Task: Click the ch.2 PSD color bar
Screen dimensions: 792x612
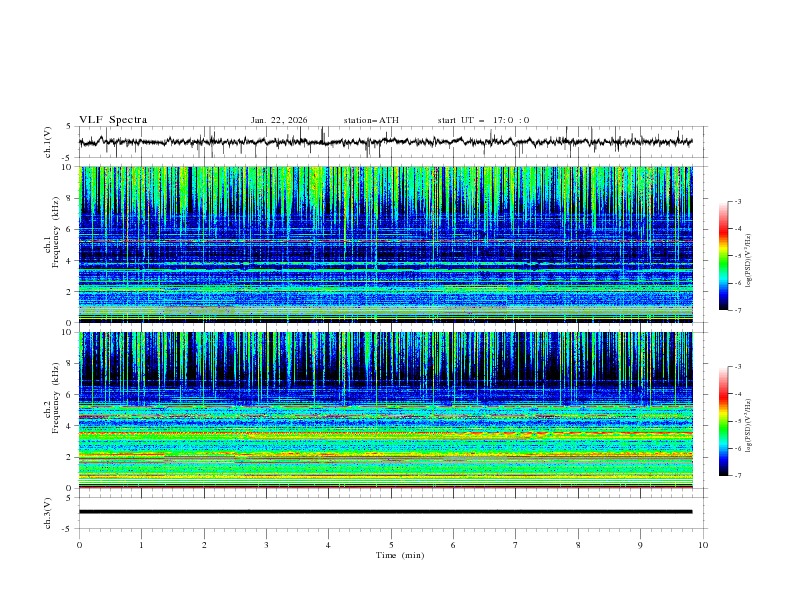Action: (723, 421)
